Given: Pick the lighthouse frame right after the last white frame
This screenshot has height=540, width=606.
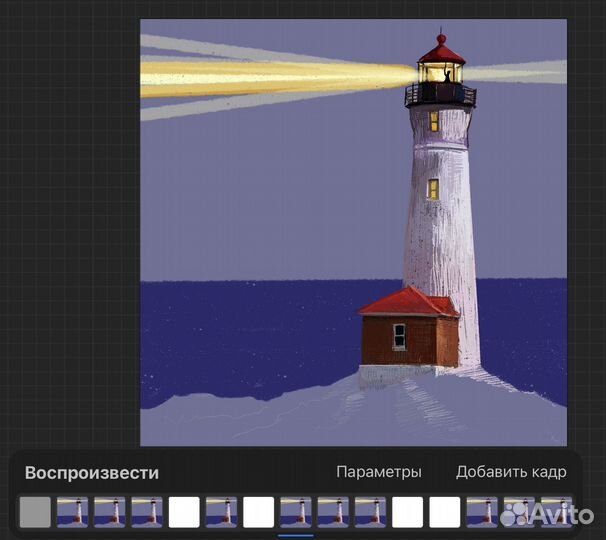Looking at the screenshot, I should click(482, 512).
